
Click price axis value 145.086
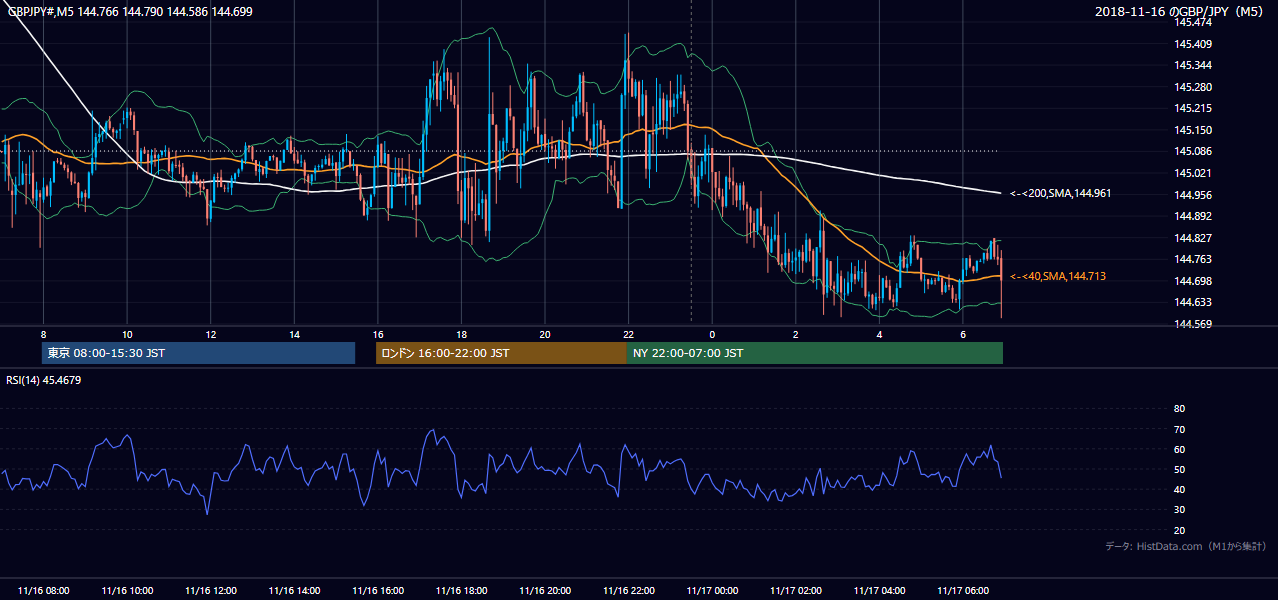(1193, 152)
